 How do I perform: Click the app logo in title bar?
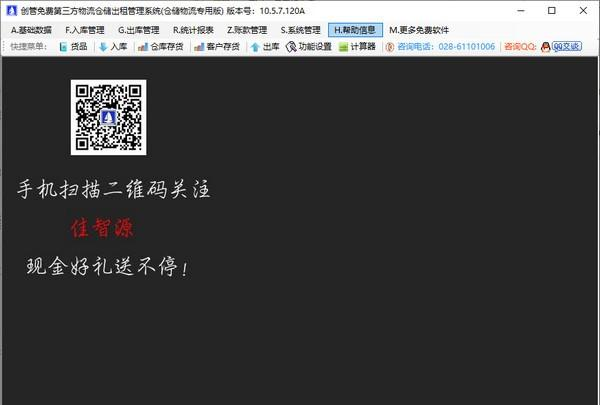pyautogui.click(x=12, y=11)
